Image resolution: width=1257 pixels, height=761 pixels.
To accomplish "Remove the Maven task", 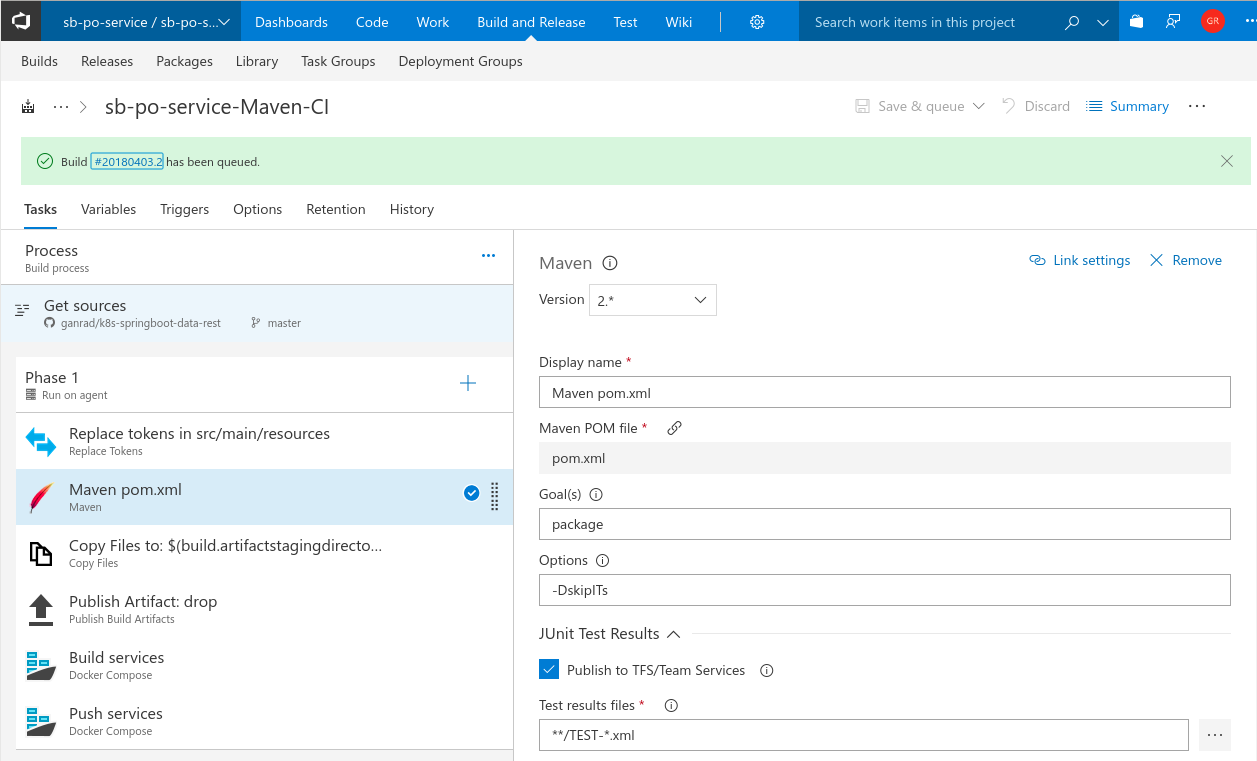I will [1185, 260].
